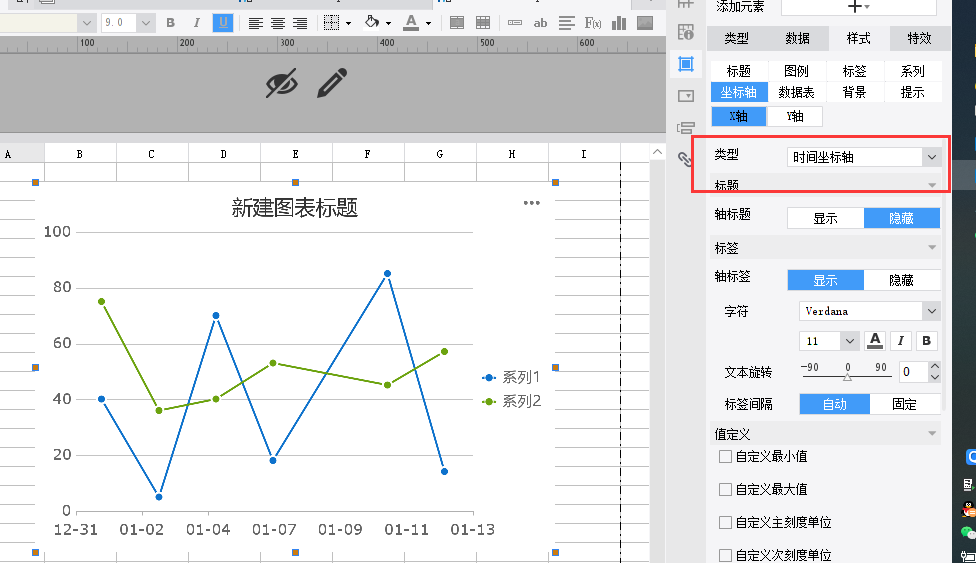Open the toolbar font name dropdown arrow

87,23
